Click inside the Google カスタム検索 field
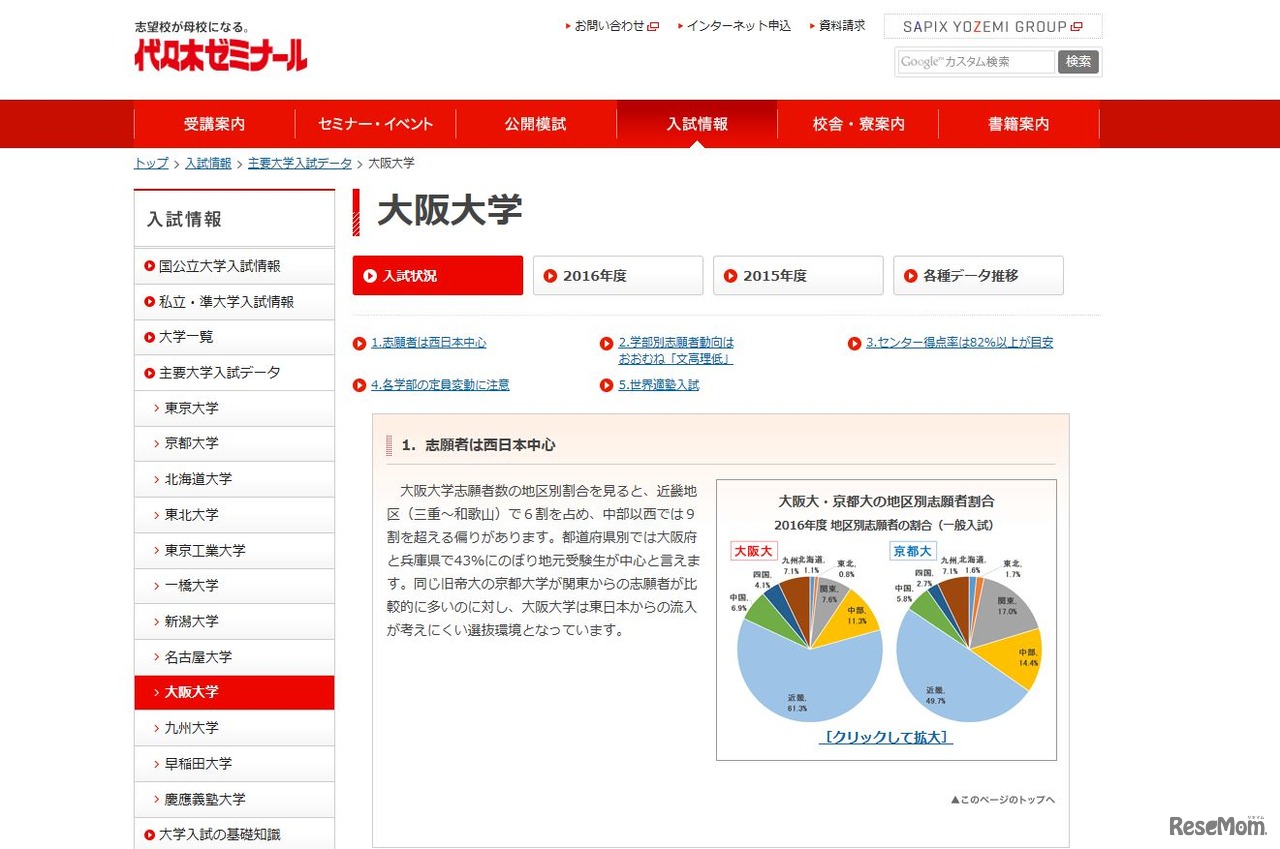Viewport: 1280px width, 849px height. point(975,61)
